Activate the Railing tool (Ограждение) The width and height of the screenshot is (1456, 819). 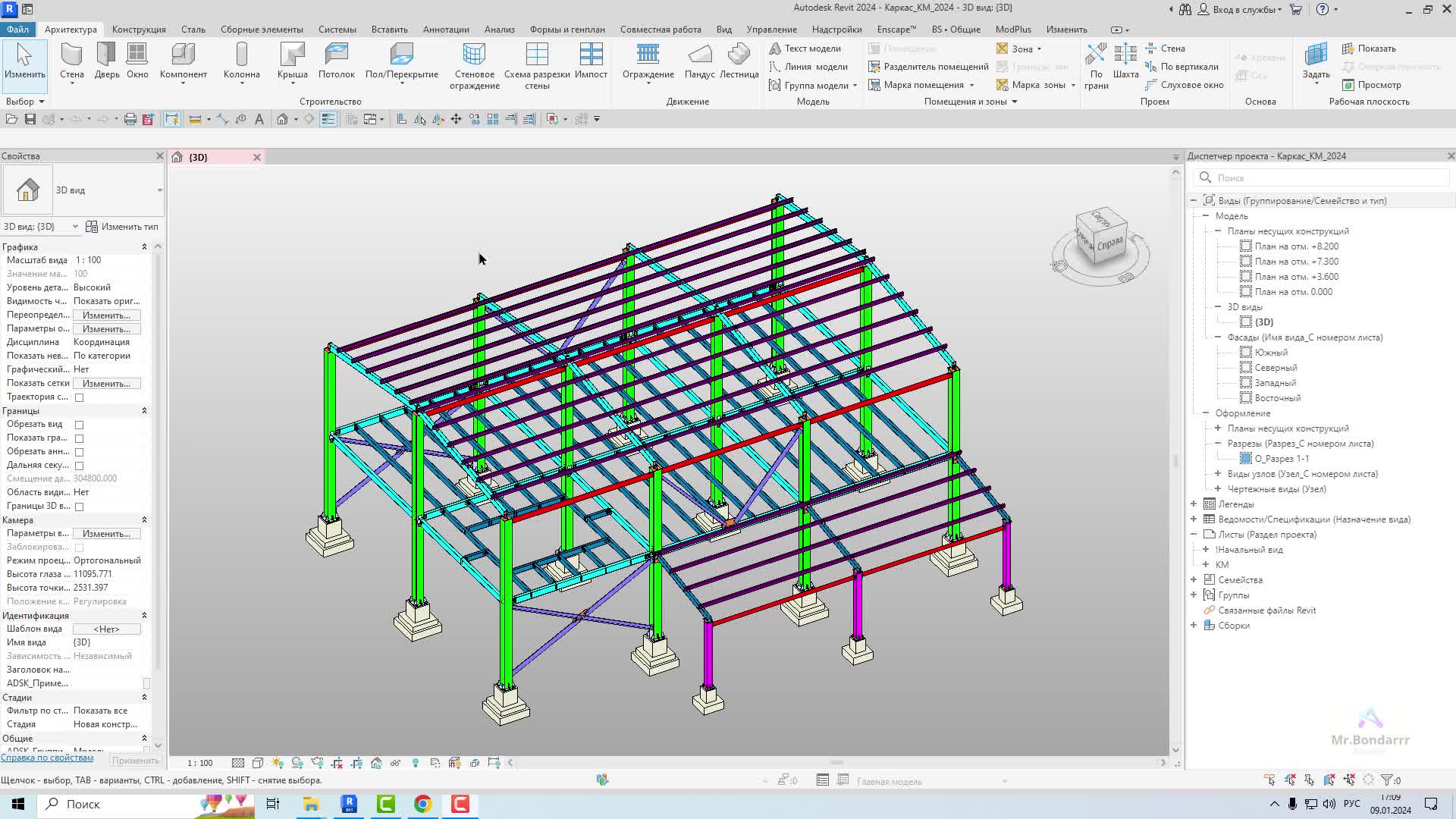pos(647,61)
